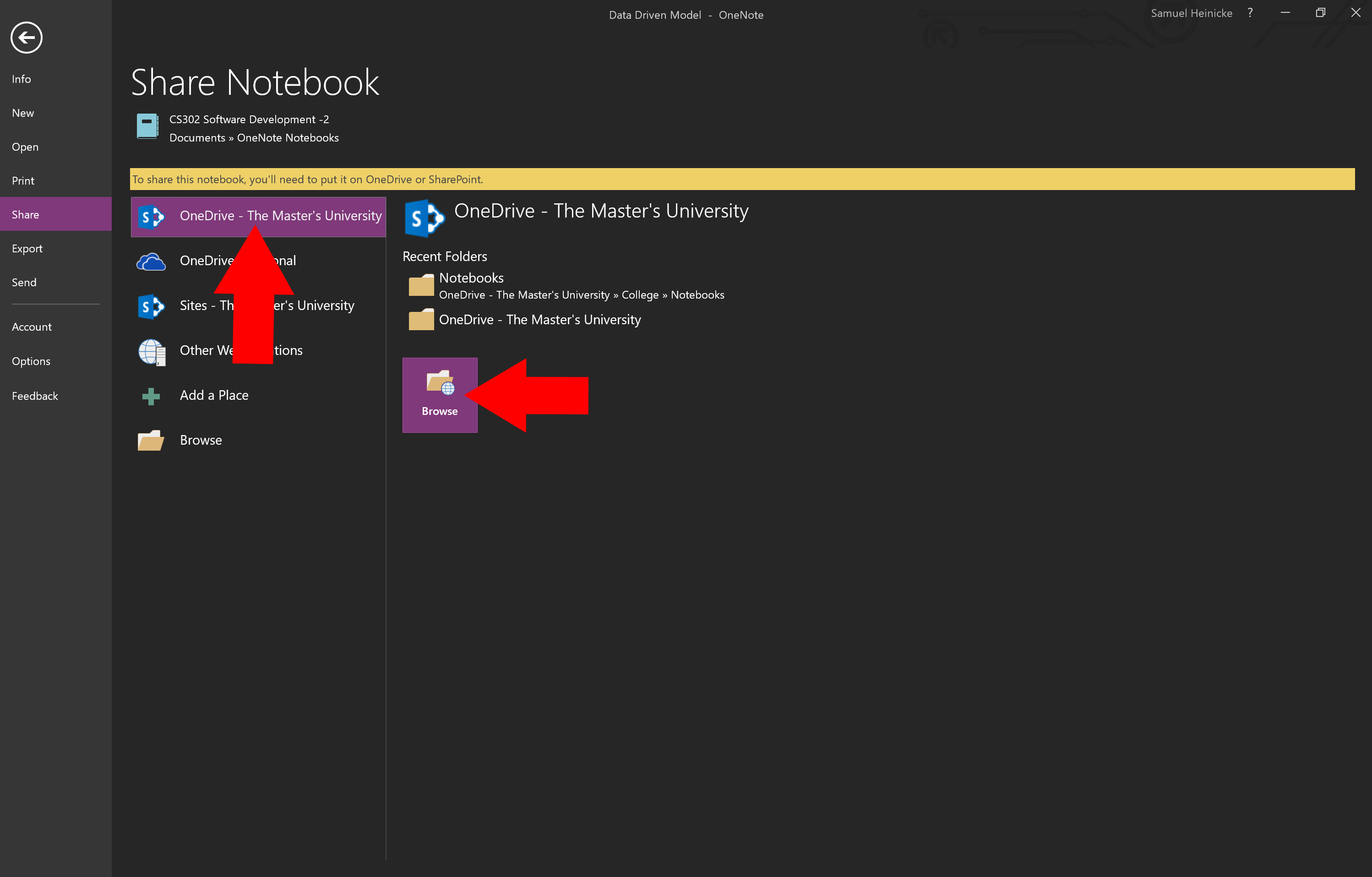Click the SharePoint icon for OneDrive - The Master's University
Viewport: 1372px width, 877px height.
coord(151,217)
